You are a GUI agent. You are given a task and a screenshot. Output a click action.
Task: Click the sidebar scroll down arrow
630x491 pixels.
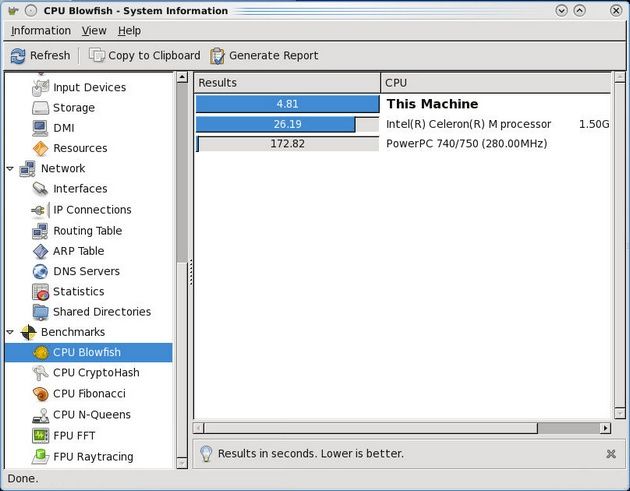[182, 463]
